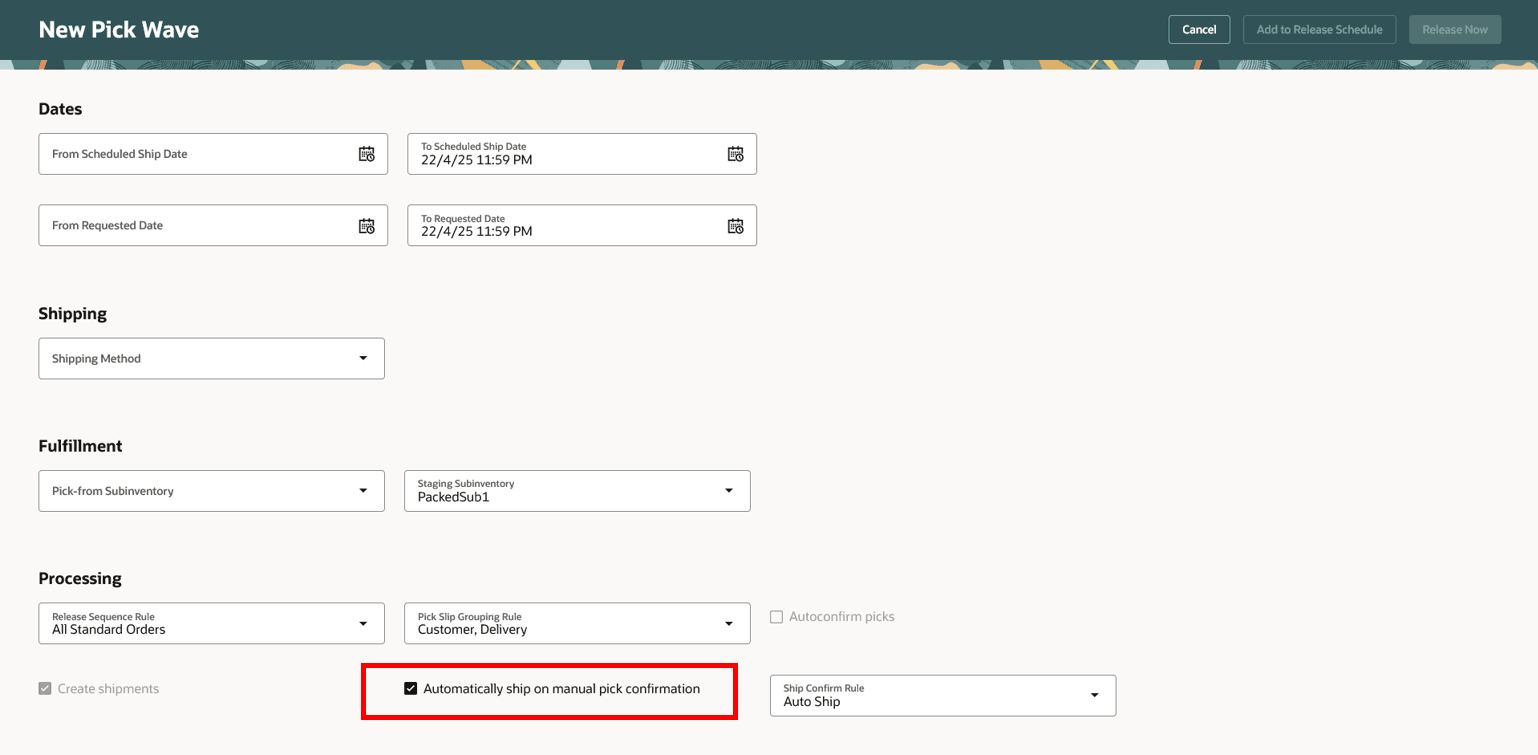Enable the Autoconfirm picks checkbox
1538x755 pixels.
coord(776,617)
